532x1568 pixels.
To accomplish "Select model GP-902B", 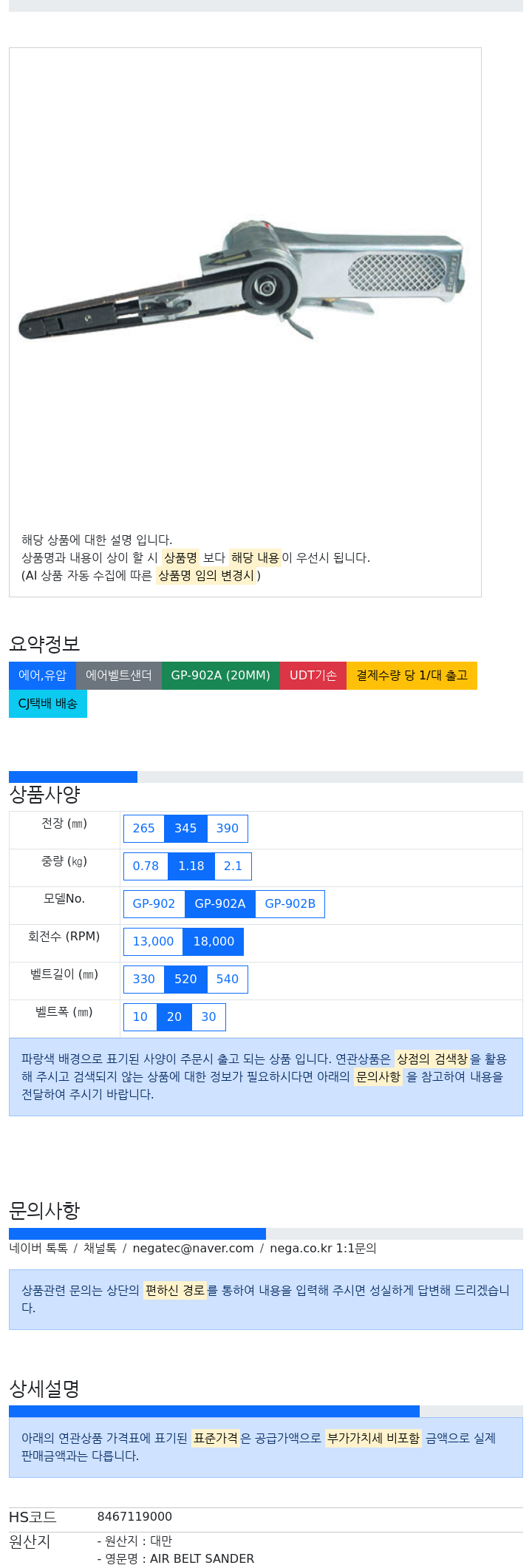I will (x=290, y=903).
